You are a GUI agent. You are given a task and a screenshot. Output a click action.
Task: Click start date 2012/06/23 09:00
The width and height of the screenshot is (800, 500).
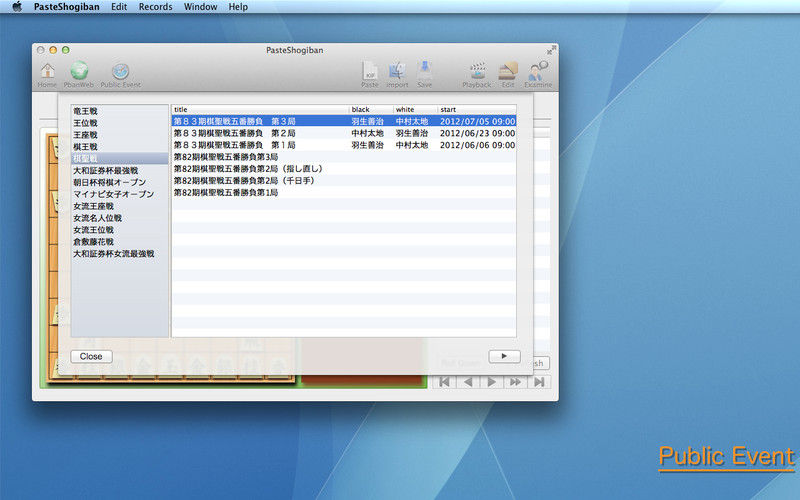click(477, 133)
